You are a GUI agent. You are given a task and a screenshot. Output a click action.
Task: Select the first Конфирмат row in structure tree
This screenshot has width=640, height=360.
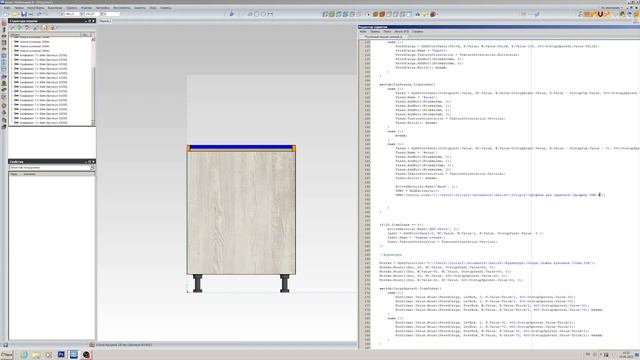pyautogui.click(x=43, y=55)
